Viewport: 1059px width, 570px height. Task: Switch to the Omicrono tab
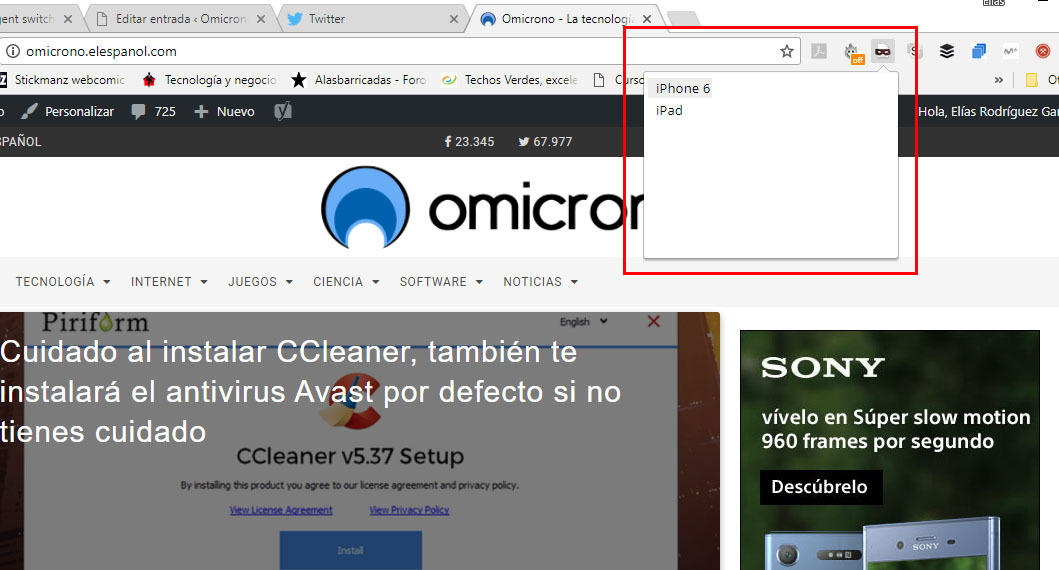click(566, 19)
